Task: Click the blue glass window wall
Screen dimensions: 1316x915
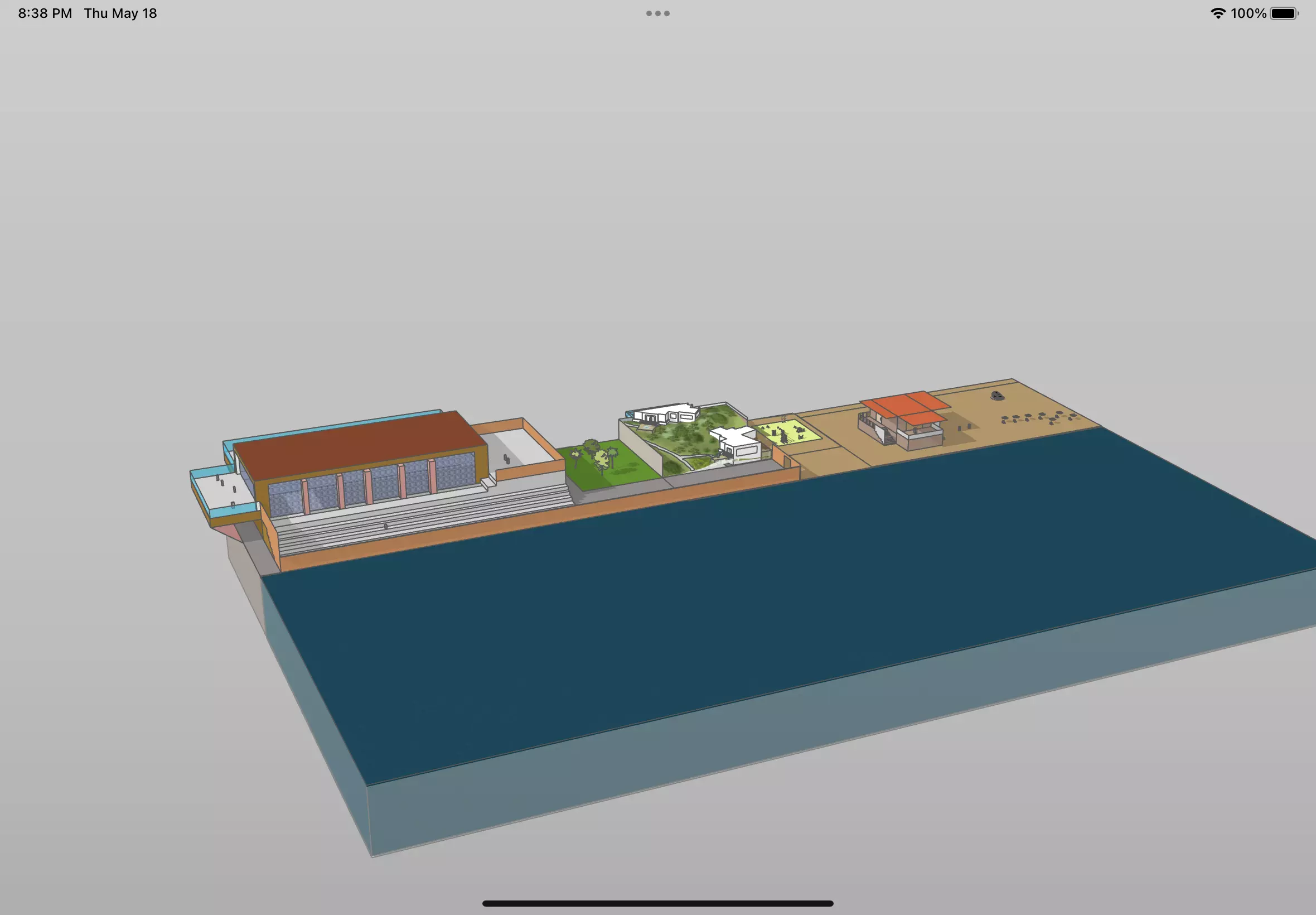Action: [x=384, y=484]
